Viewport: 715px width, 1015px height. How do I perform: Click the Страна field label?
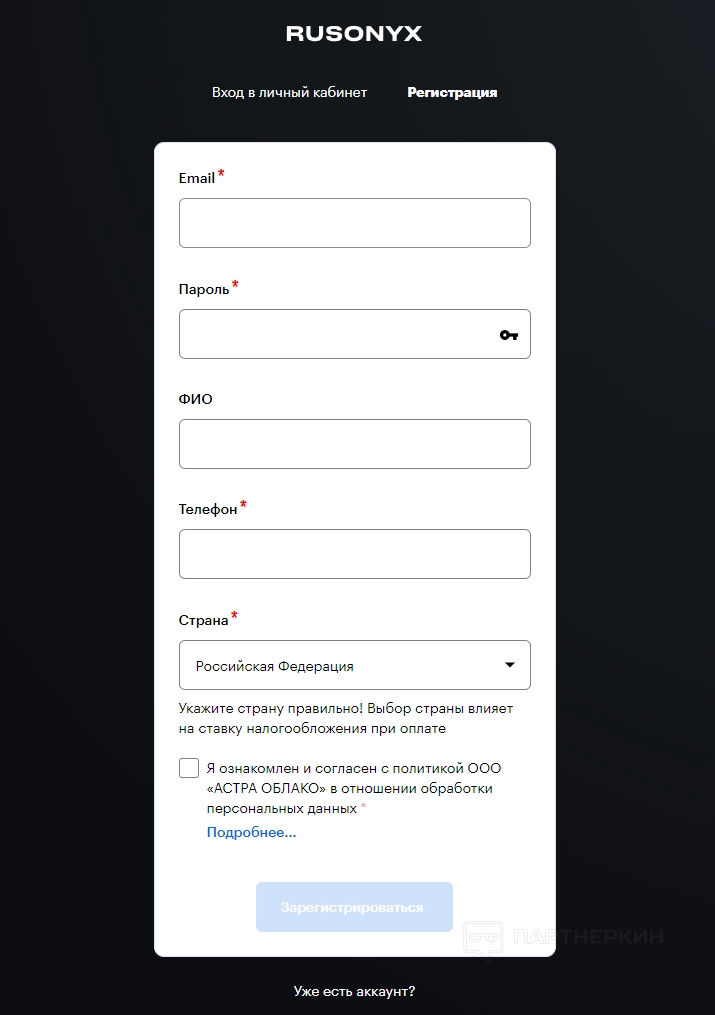(x=204, y=620)
